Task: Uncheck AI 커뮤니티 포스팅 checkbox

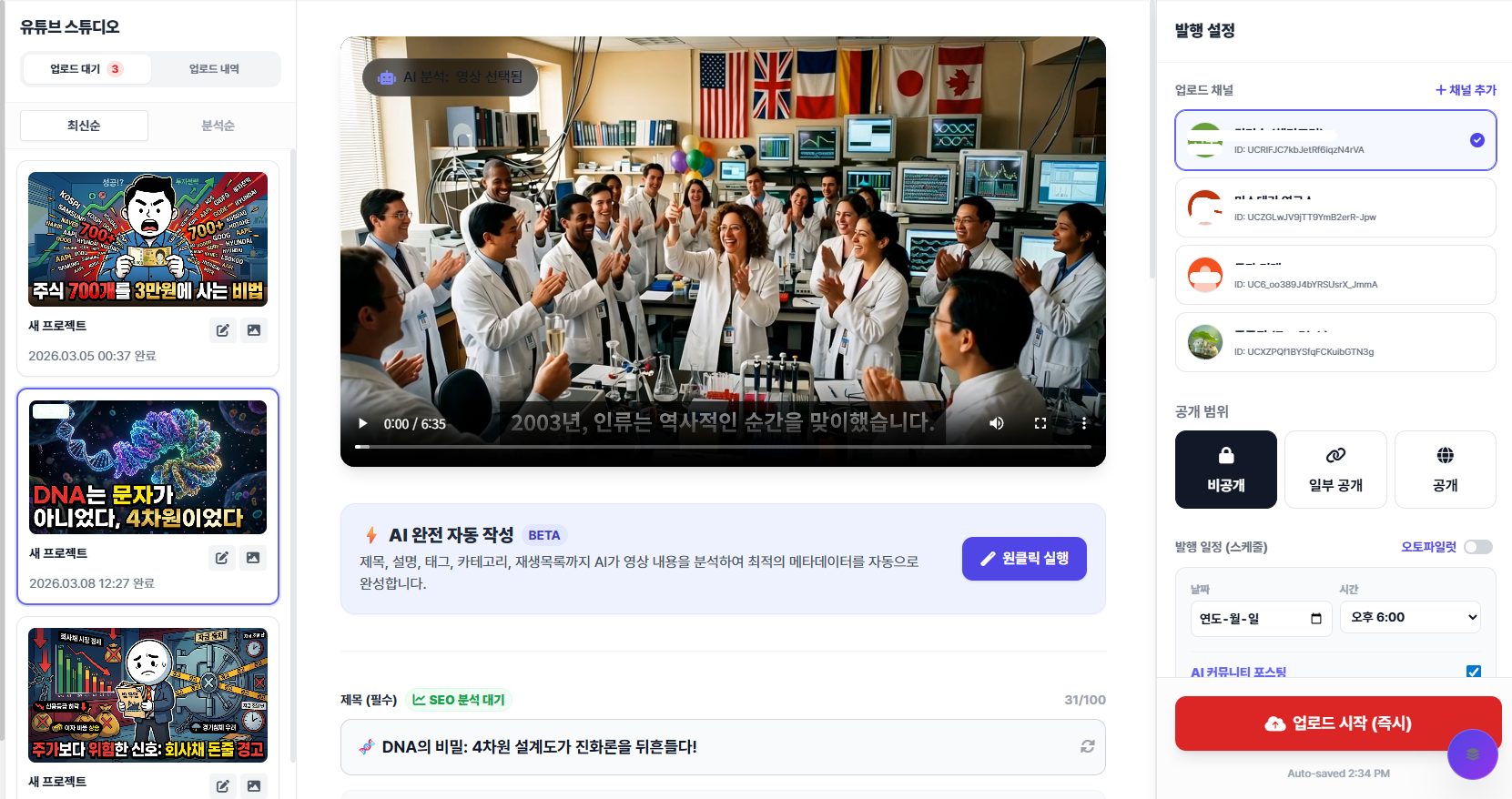Action: tap(1473, 673)
